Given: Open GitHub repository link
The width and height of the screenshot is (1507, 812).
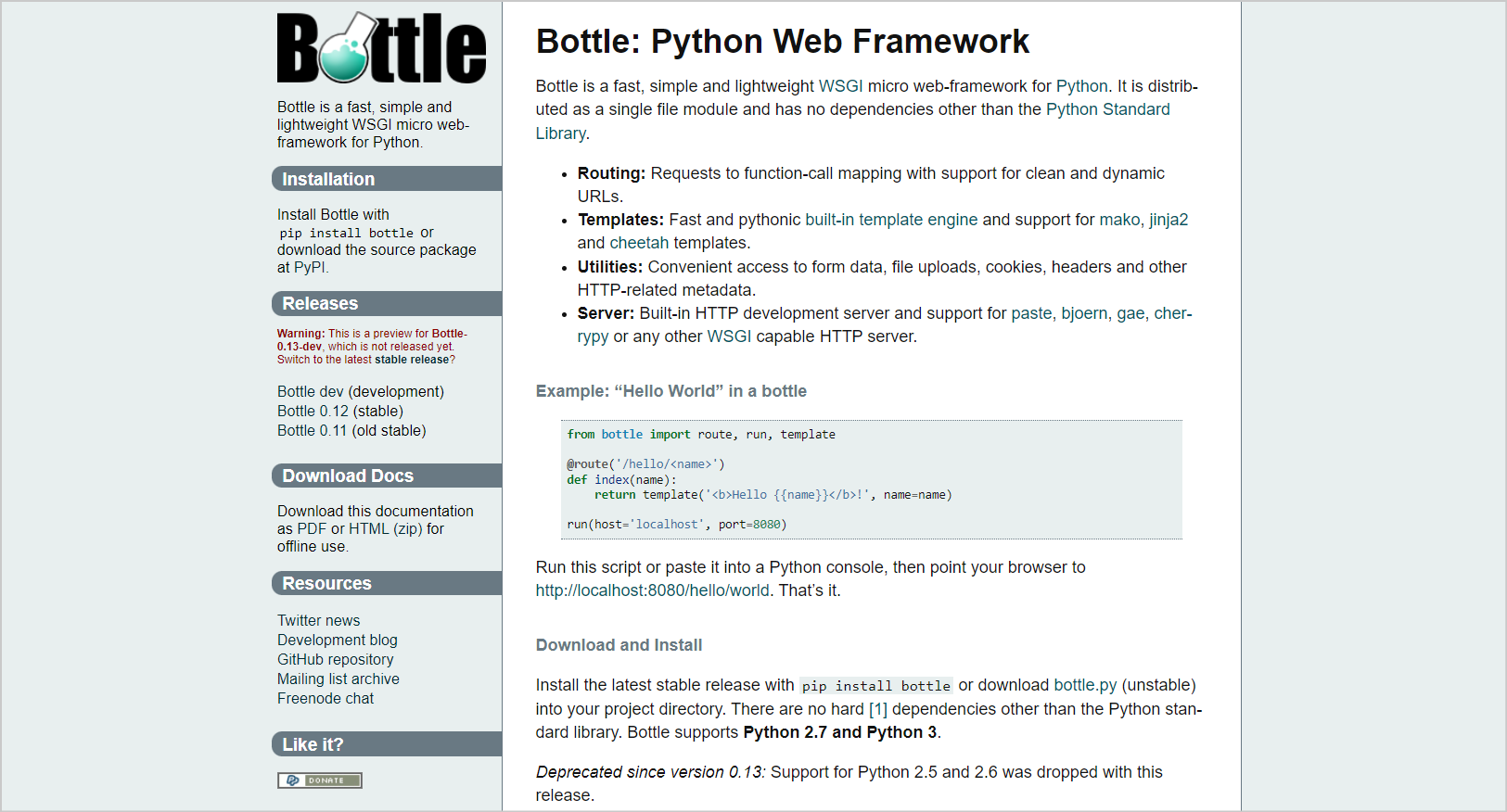Looking at the screenshot, I should tap(336, 659).
